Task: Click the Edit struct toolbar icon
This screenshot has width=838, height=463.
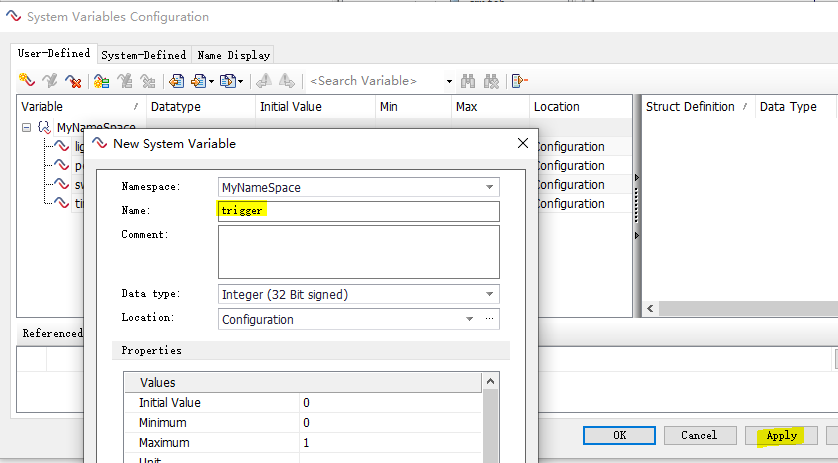Action: (125, 81)
